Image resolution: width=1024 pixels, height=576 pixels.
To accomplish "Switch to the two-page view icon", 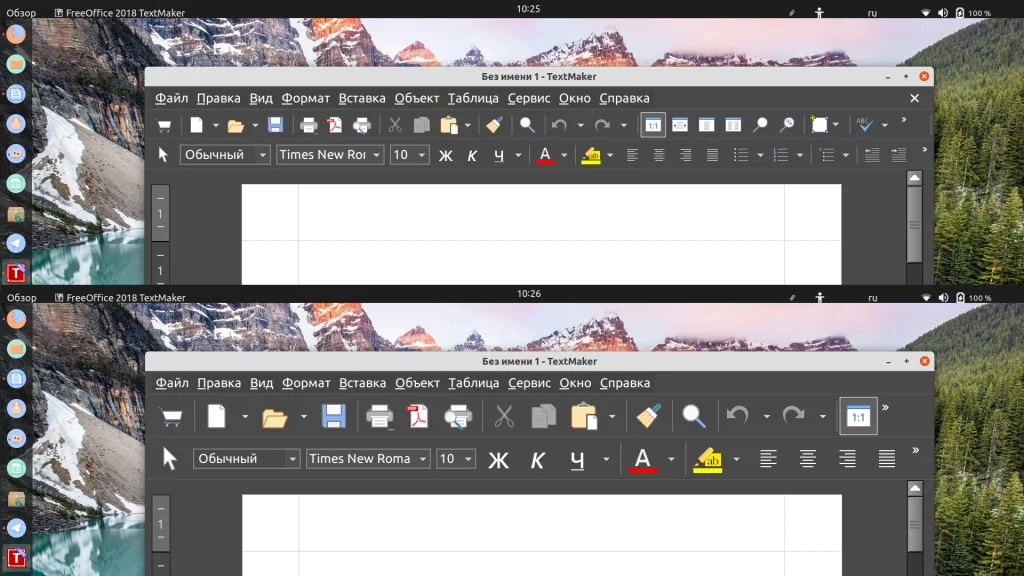I will pos(733,125).
